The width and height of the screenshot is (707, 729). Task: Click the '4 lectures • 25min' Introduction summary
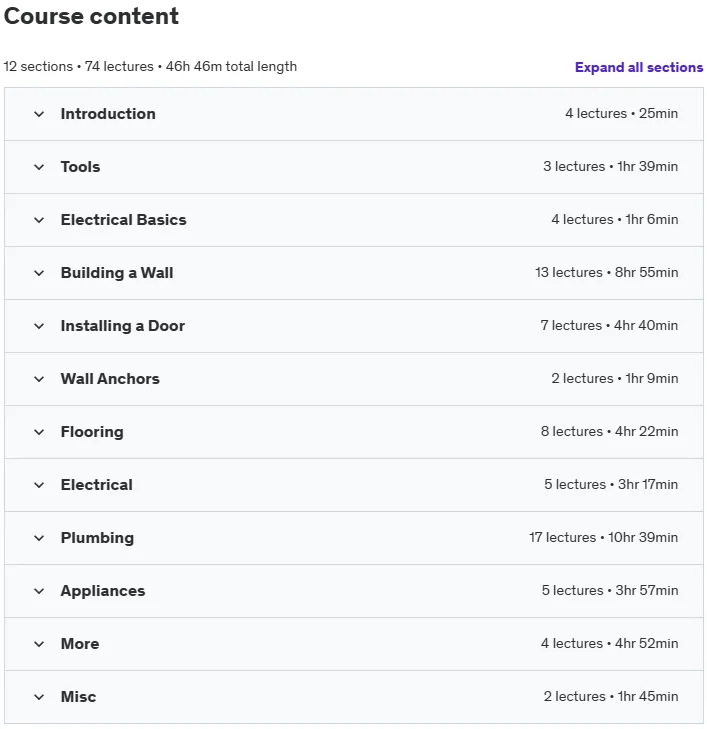coord(621,113)
